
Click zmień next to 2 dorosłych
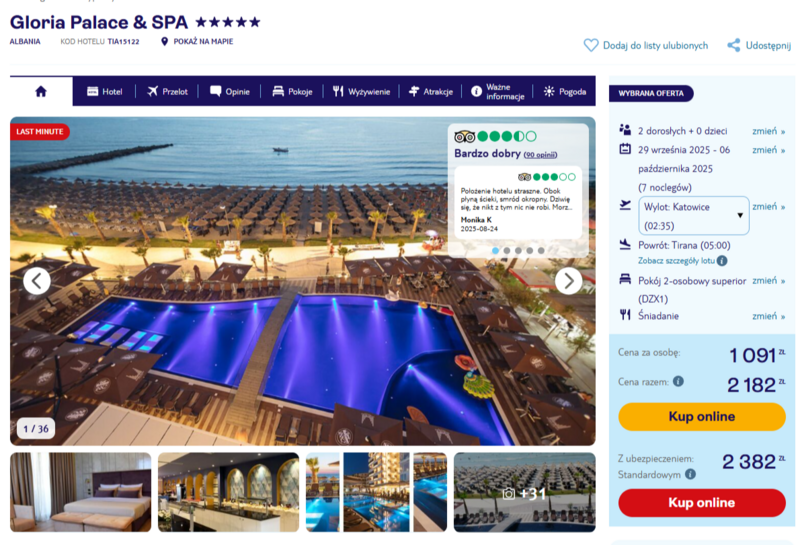click(768, 131)
